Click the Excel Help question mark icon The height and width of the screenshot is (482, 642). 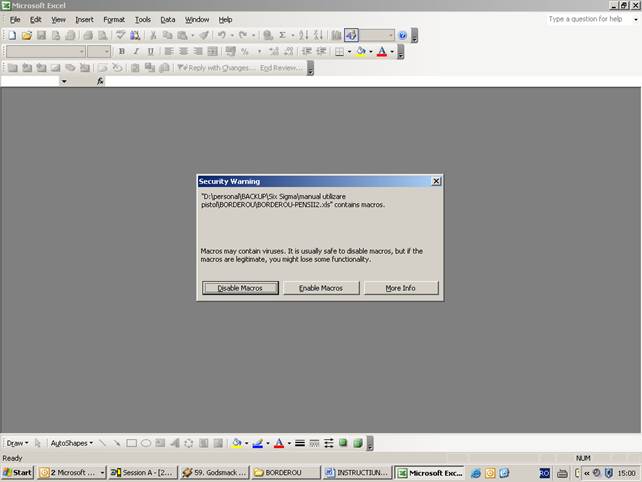click(402, 35)
